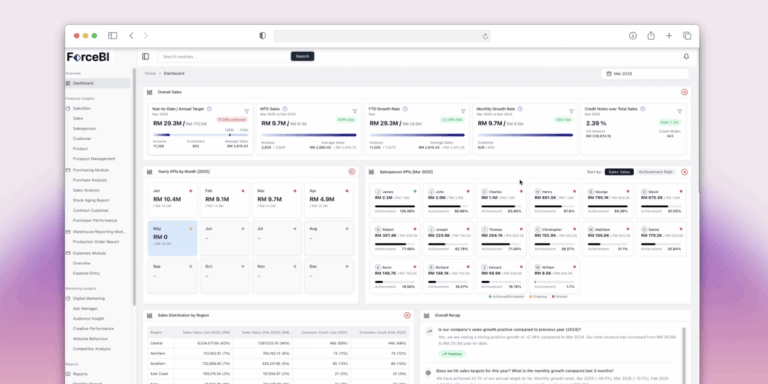This screenshot has height=384, width=768.
Task: Click chart icon beside Sales Distribution by Region
Action: [149, 315]
